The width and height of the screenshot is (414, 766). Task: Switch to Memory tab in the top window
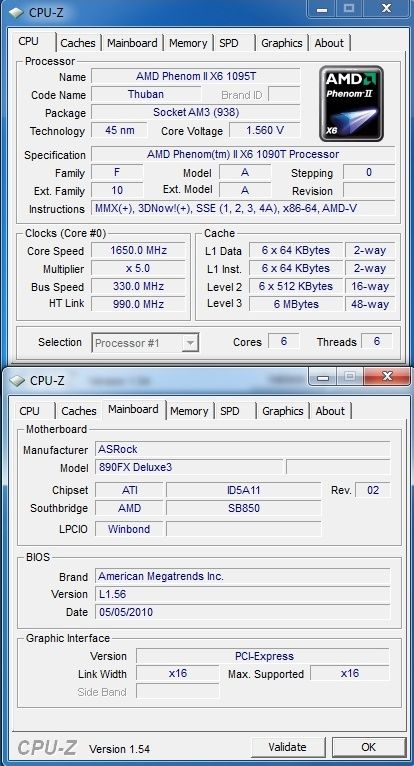[188, 43]
